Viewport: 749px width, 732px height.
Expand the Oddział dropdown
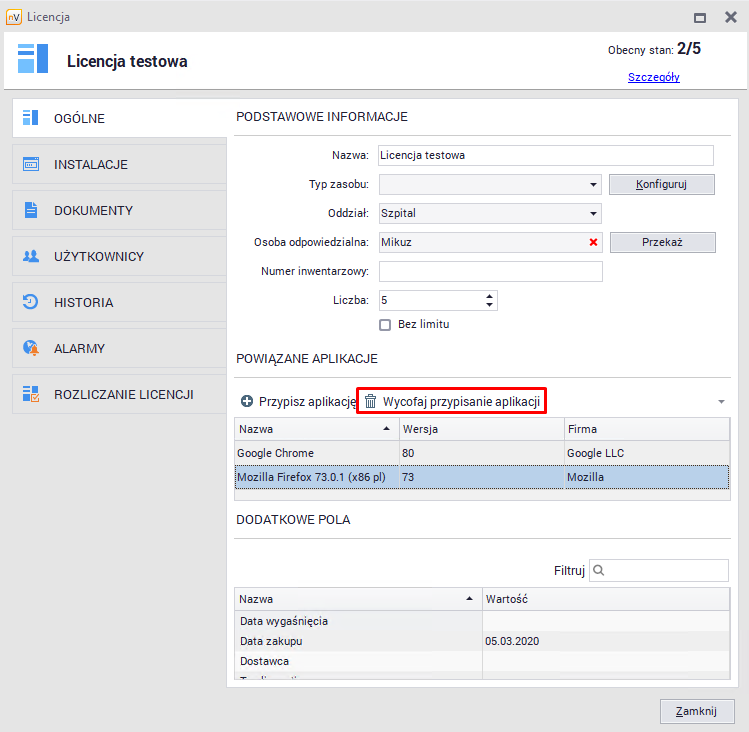[x=592, y=214]
